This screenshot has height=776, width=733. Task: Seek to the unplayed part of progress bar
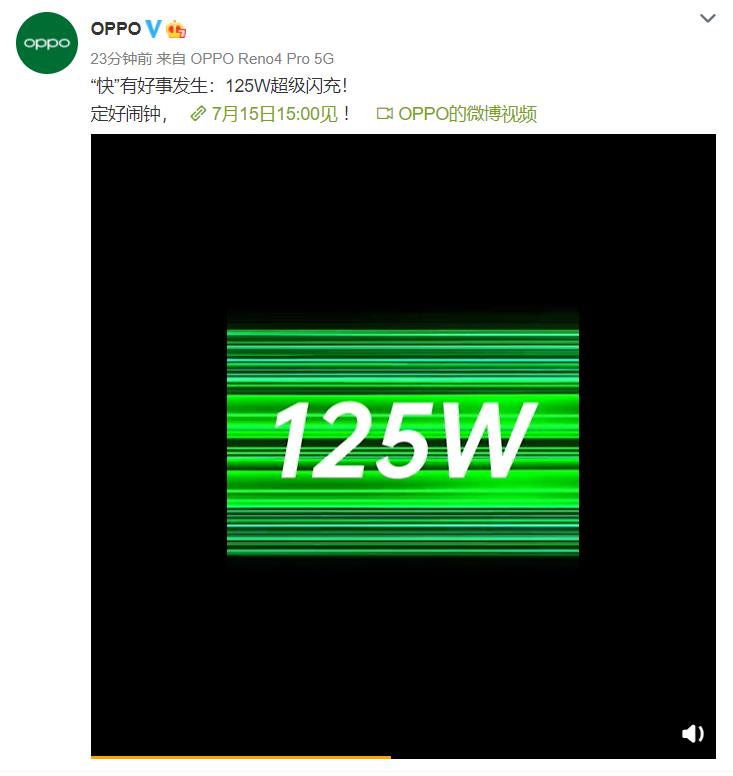pos(553,757)
